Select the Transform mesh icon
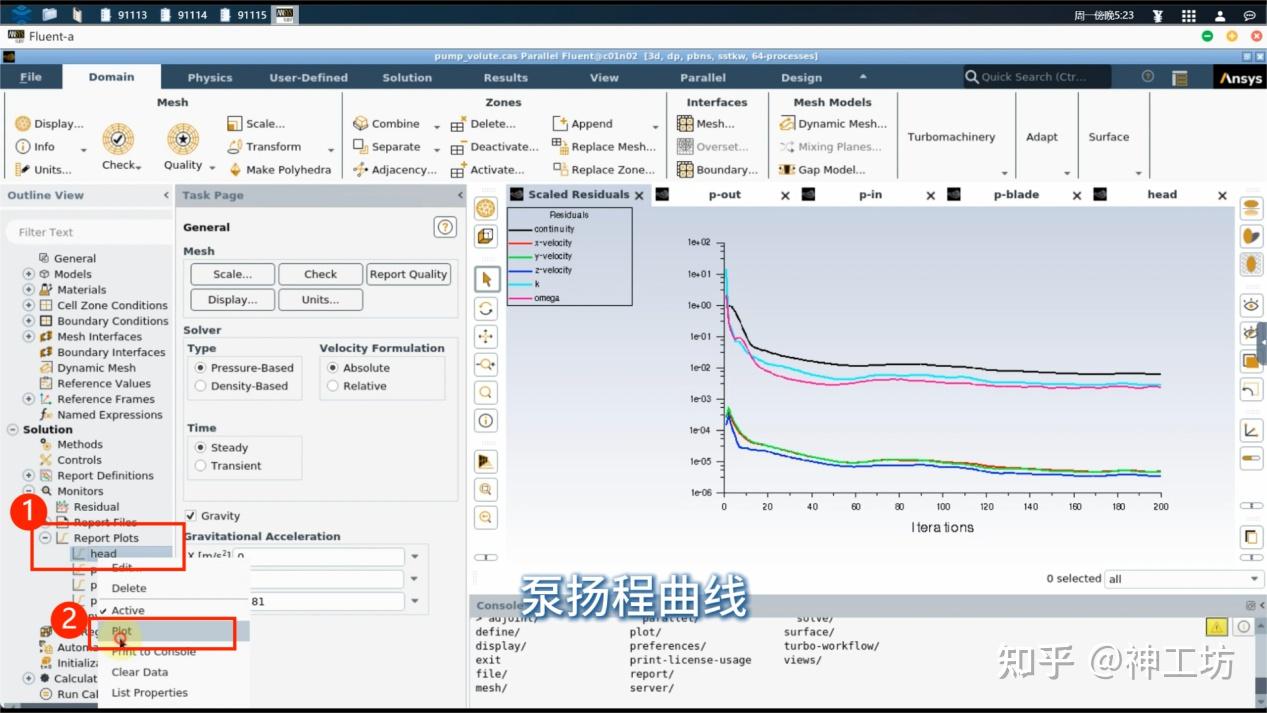Image resolution: width=1267 pixels, height=713 pixels. [x=235, y=147]
